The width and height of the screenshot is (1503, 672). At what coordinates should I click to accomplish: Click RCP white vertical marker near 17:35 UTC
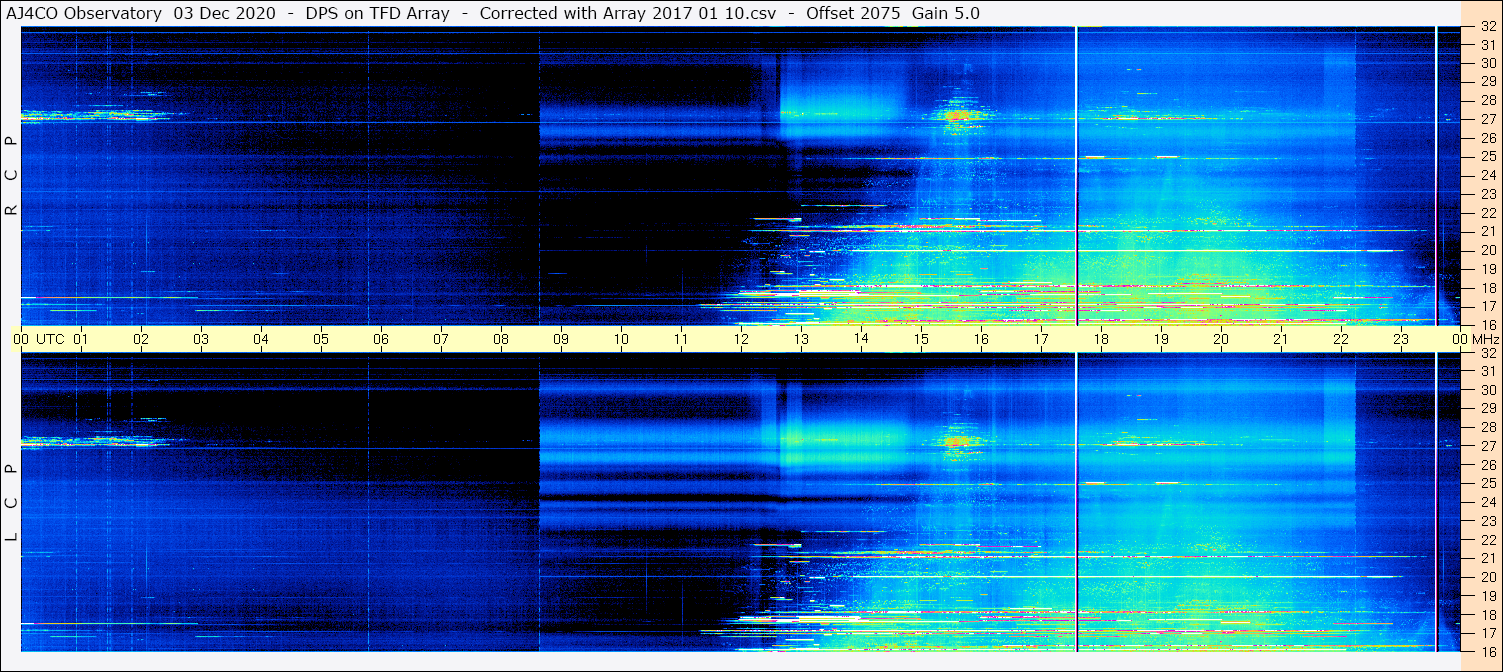[x=1076, y=175]
